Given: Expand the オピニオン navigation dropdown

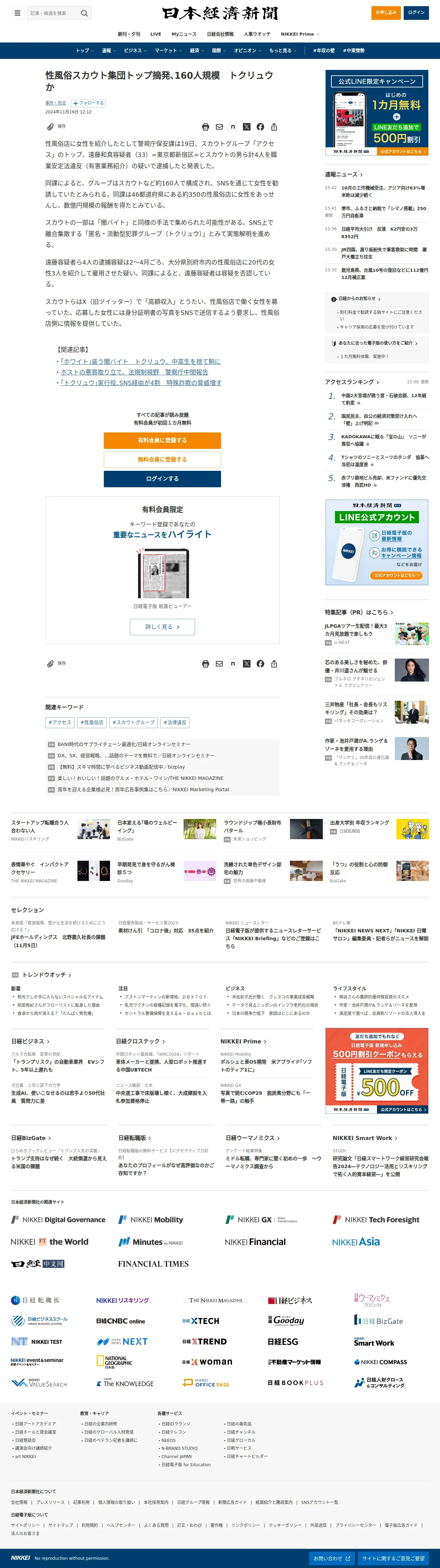Looking at the screenshot, I should pyautogui.click(x=247, y=50).
